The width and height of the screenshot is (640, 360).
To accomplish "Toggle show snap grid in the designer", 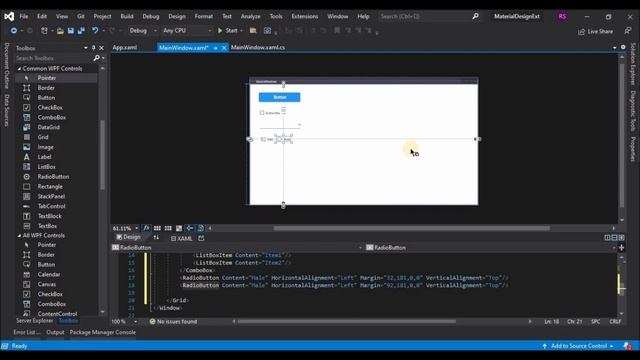I will (157, 228).
